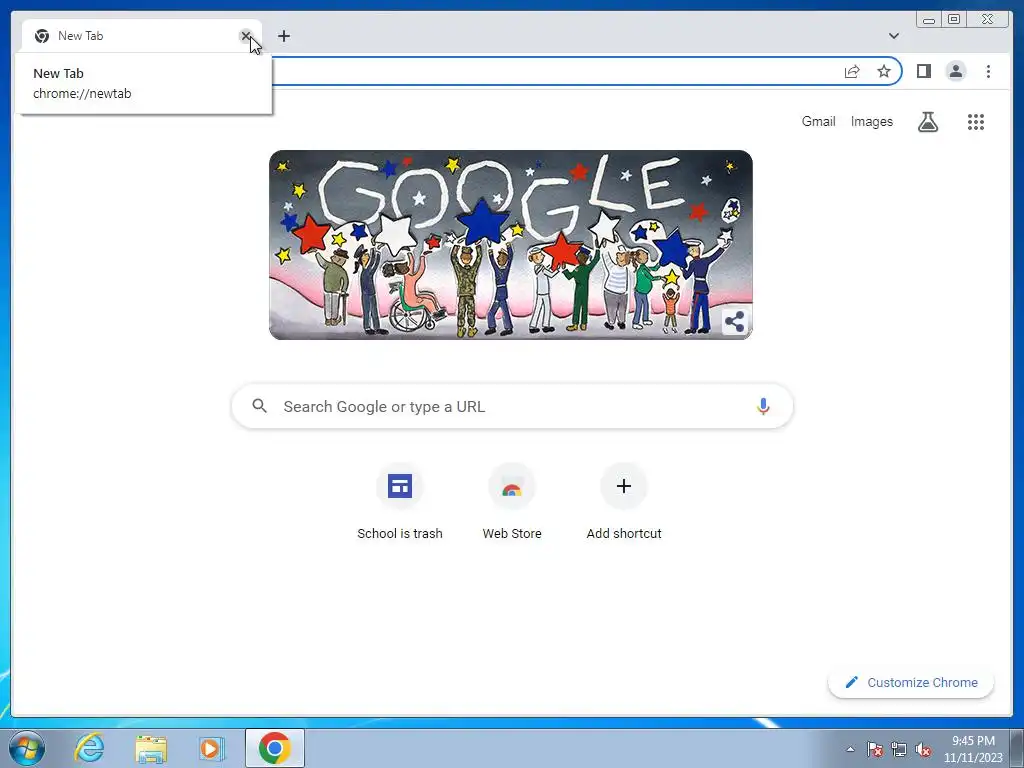Open the tab search chevron

point(893,36)
